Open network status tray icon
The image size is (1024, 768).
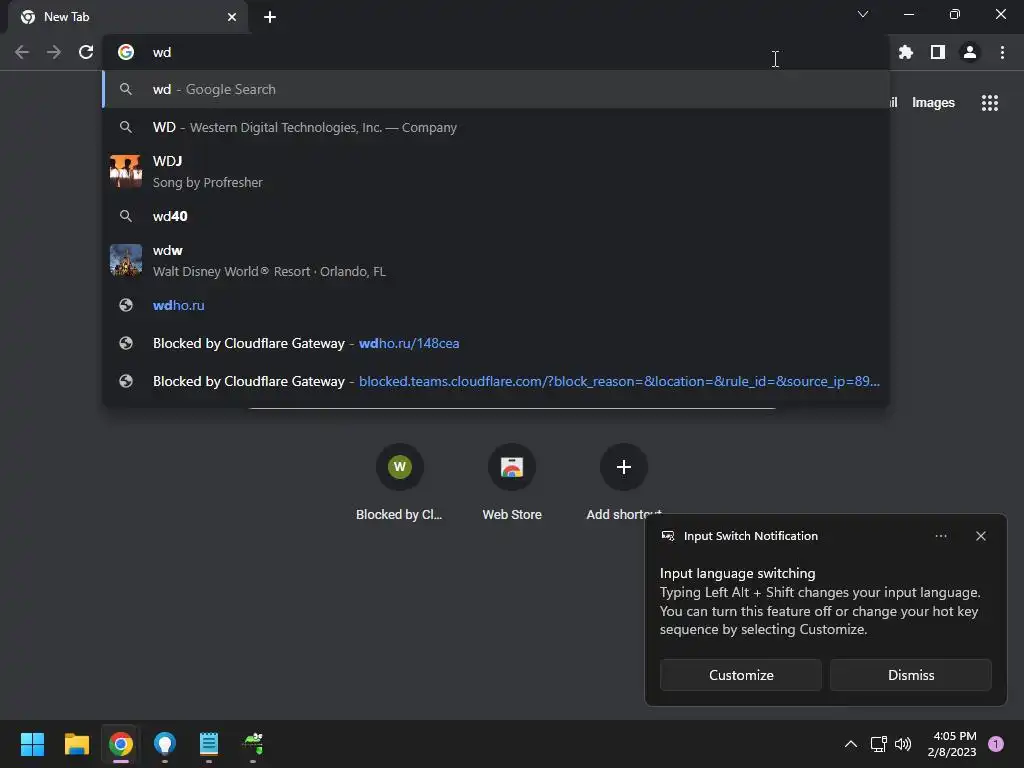pyautogui.click(x=878, y=744)
